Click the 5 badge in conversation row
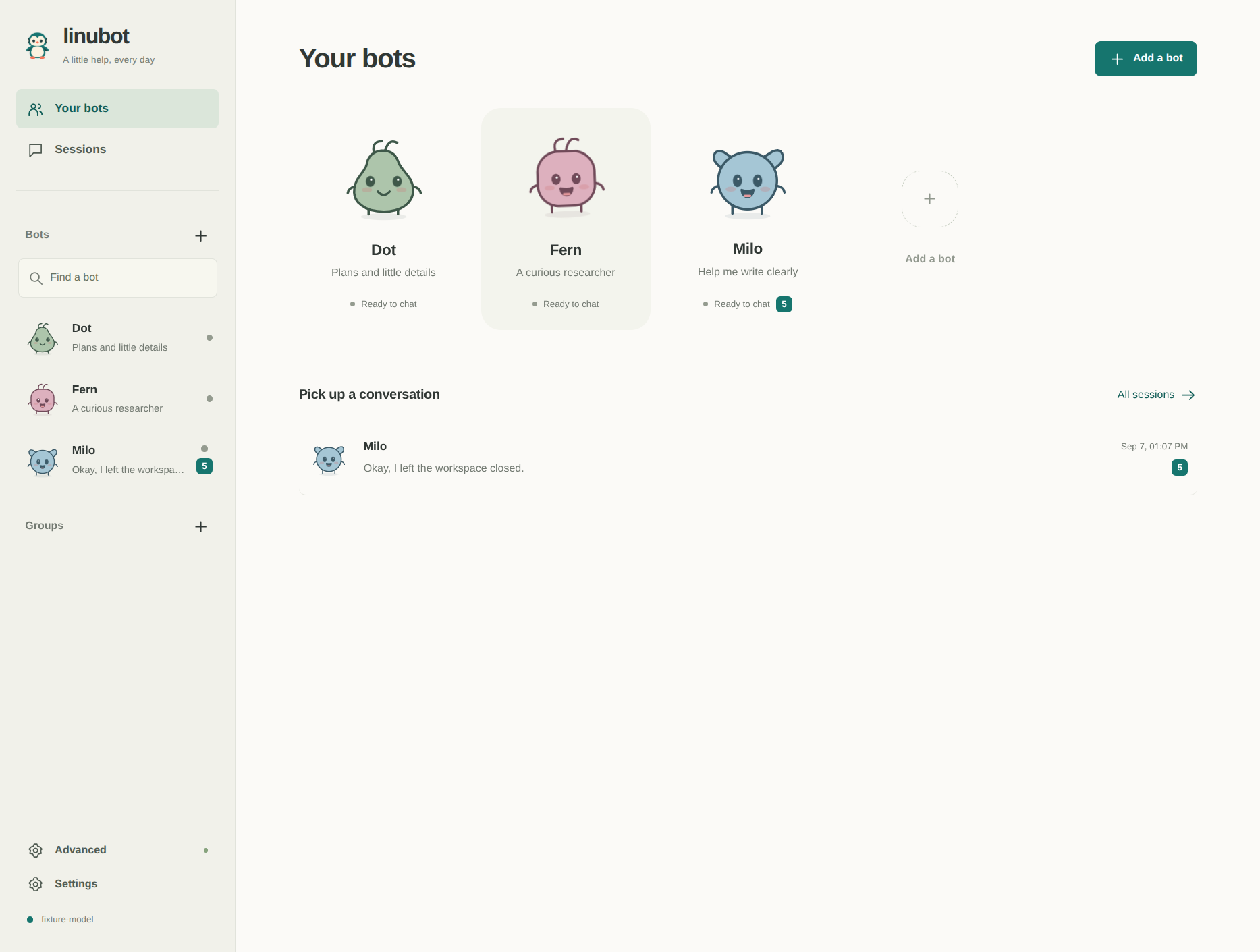This screenshot has height=952, width=1260. click(1180, 468)
